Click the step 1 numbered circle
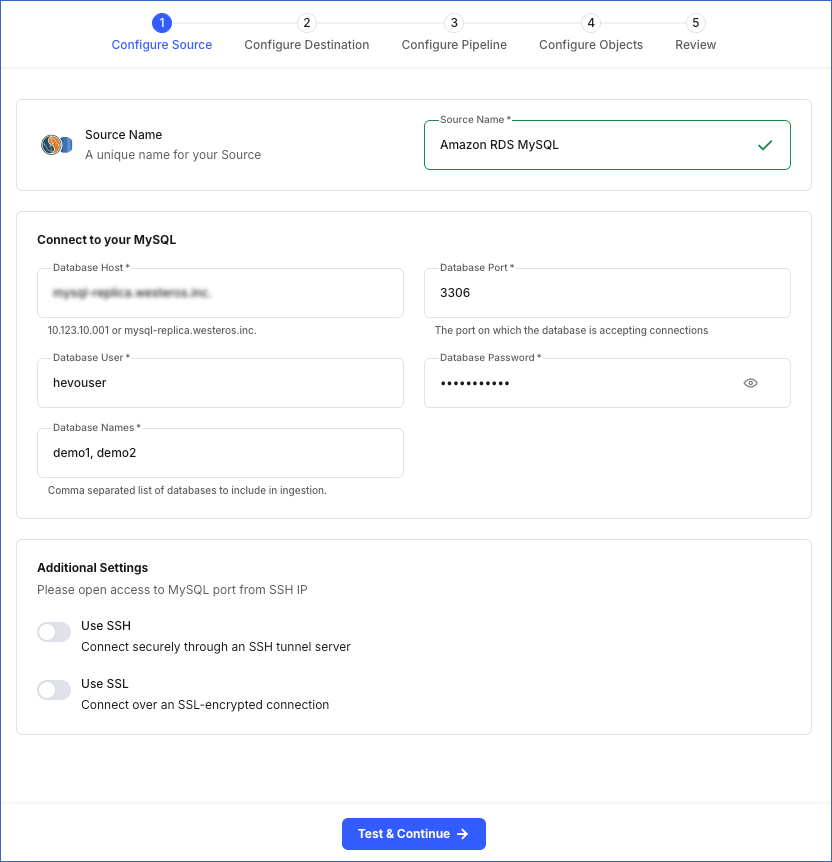 (x=162, y=22)
